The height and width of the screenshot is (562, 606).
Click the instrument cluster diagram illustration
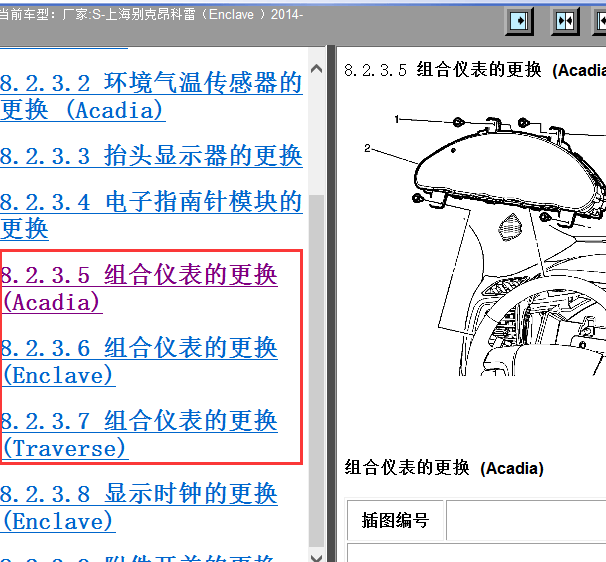483,245
